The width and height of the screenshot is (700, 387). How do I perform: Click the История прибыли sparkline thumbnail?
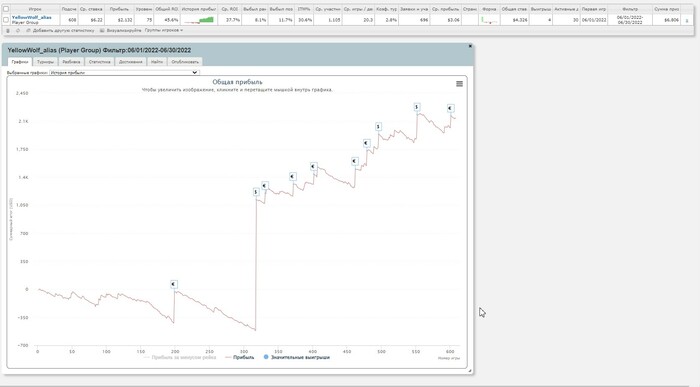tap(199, 20)
